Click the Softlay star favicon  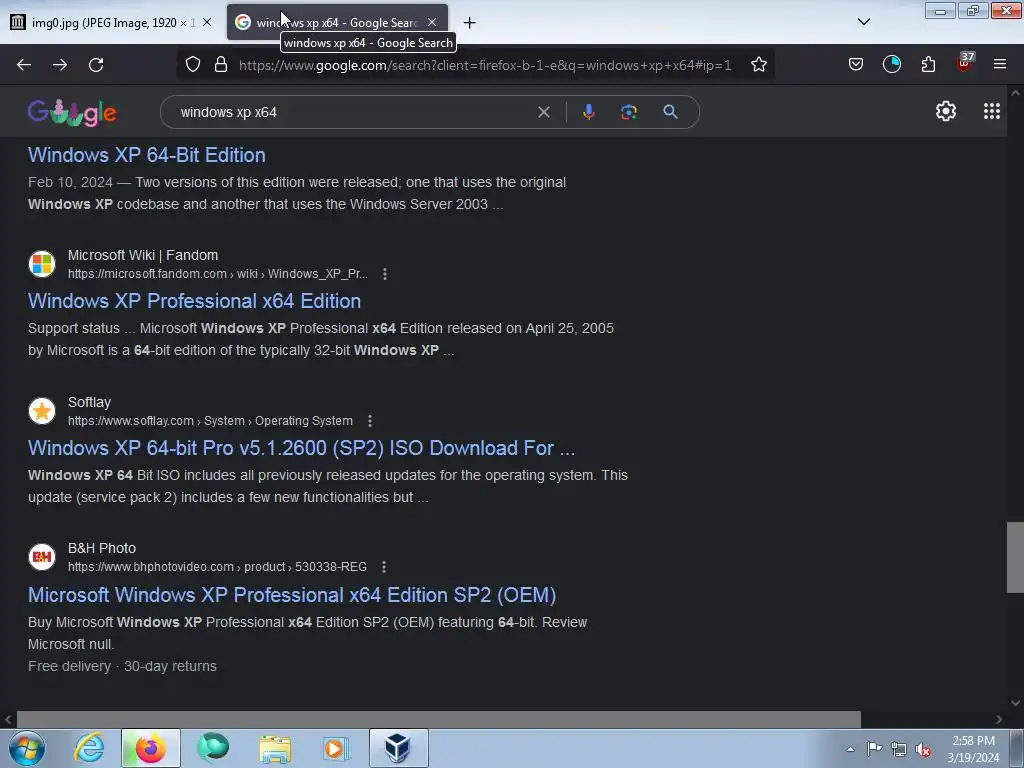pyautogui.click(x=42, y=411)
